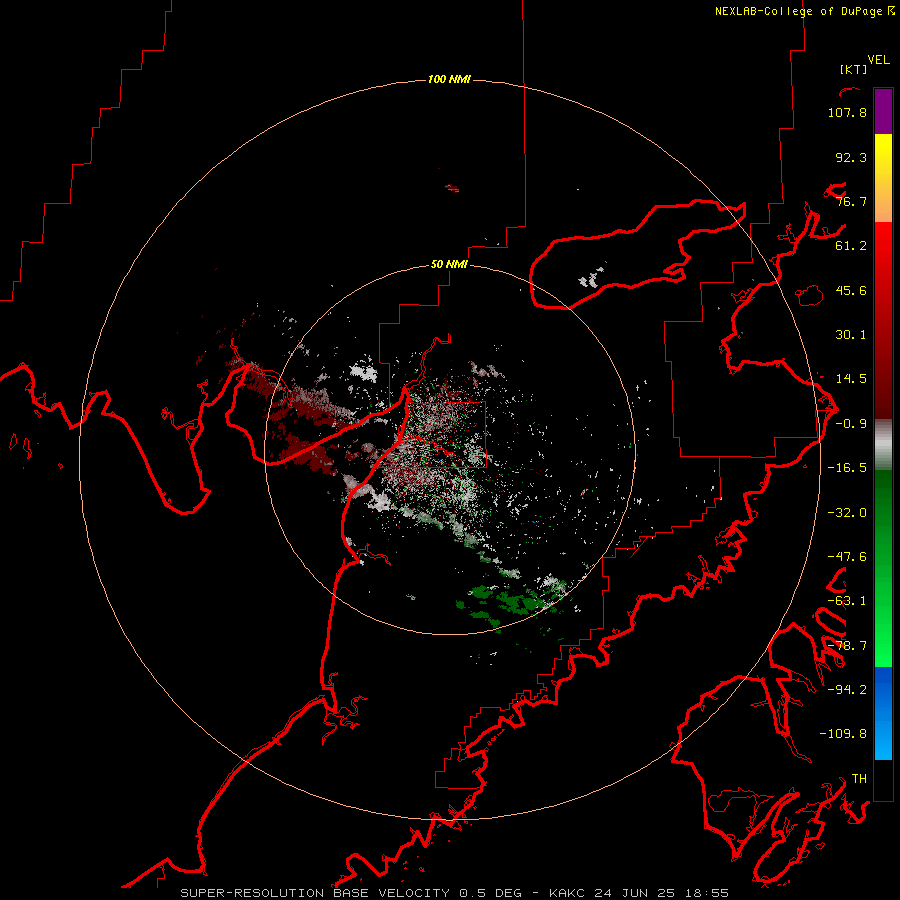Click the -78.7 velocity scale value
Image resolution: width=900 pixels, height=900 pixels.
coord(847,646)
